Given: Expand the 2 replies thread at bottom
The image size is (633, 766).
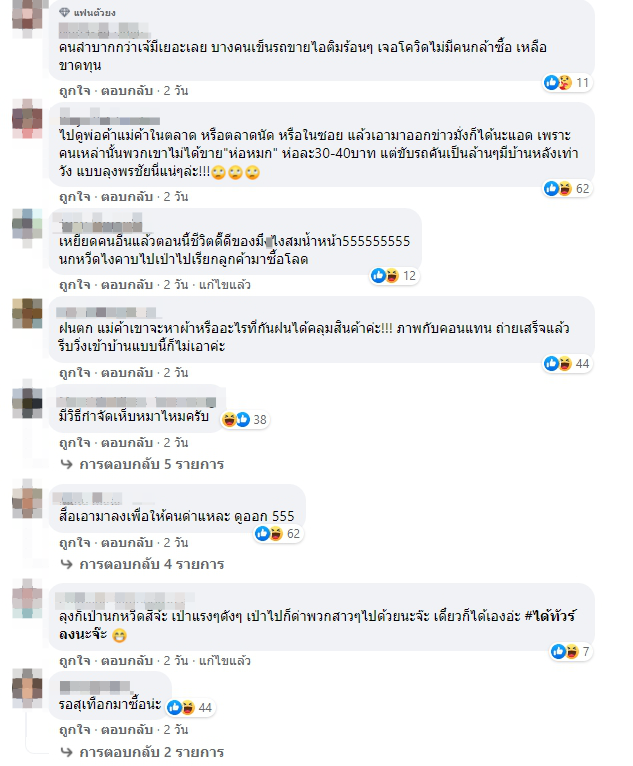Looking at the screenshot, I should point(142,752).
